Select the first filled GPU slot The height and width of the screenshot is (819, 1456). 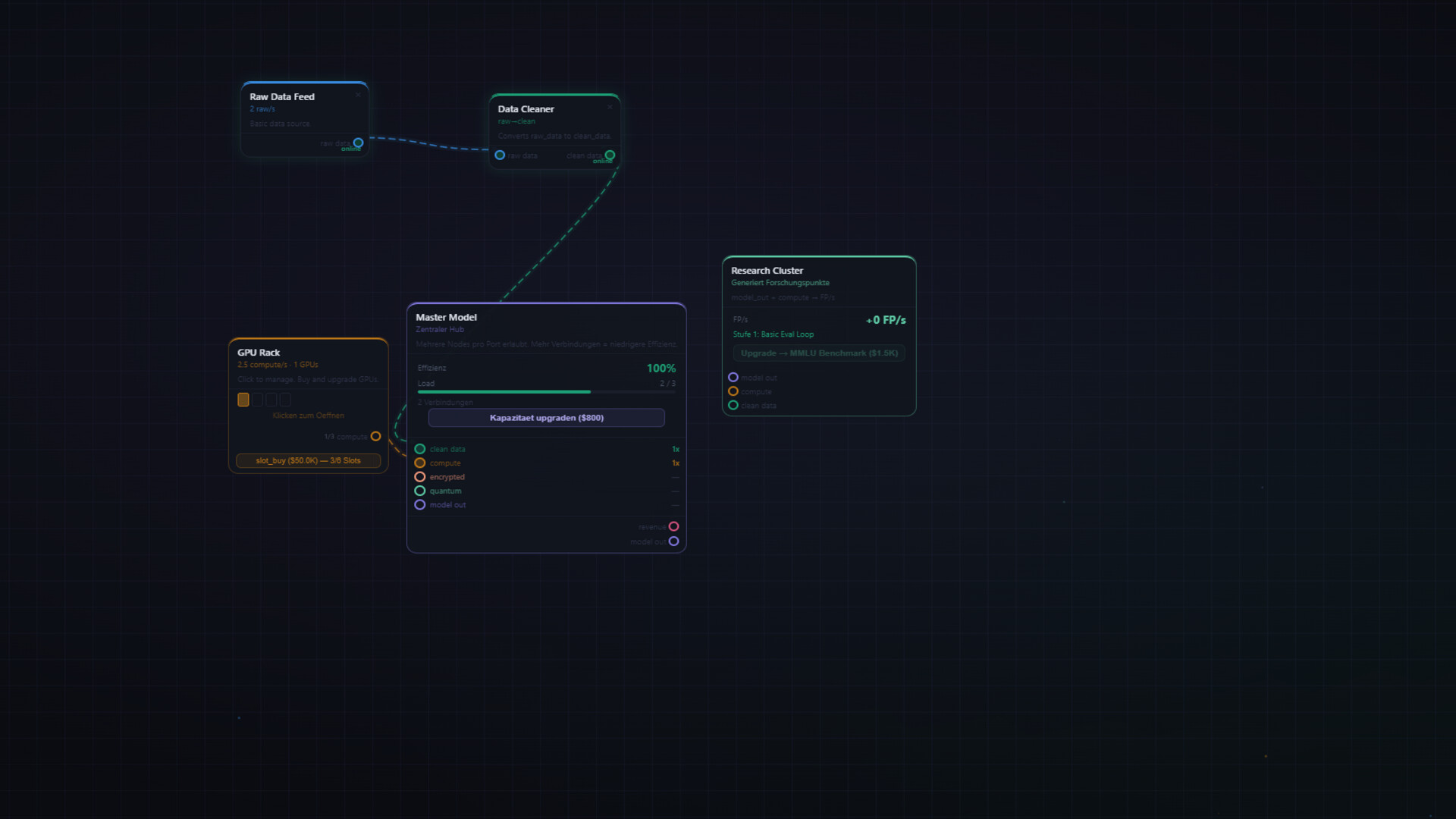click(x=243, y=400)
